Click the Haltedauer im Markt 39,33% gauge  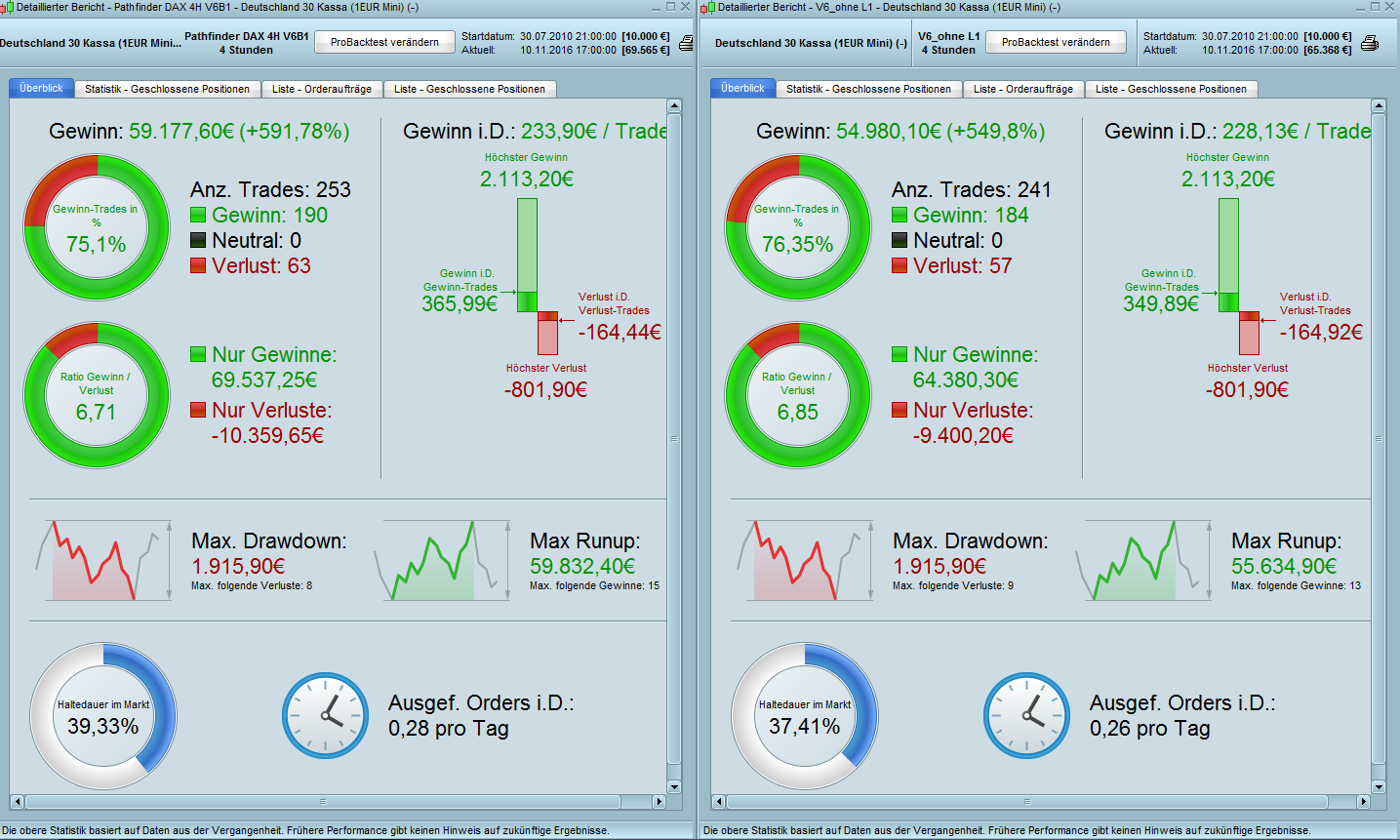(103, 715)
